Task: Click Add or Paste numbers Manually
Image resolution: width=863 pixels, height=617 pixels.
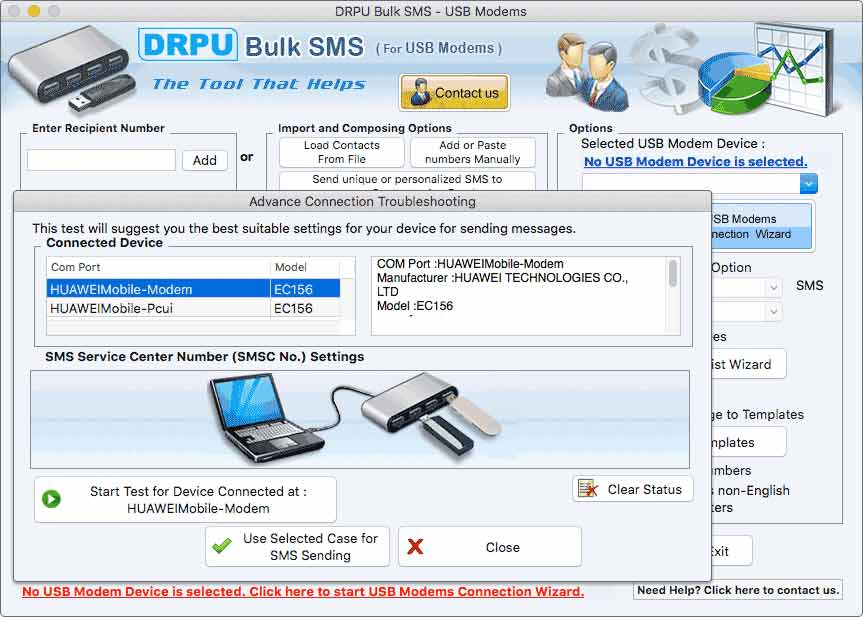Action: pyautogui.click(x=471, y=152)
